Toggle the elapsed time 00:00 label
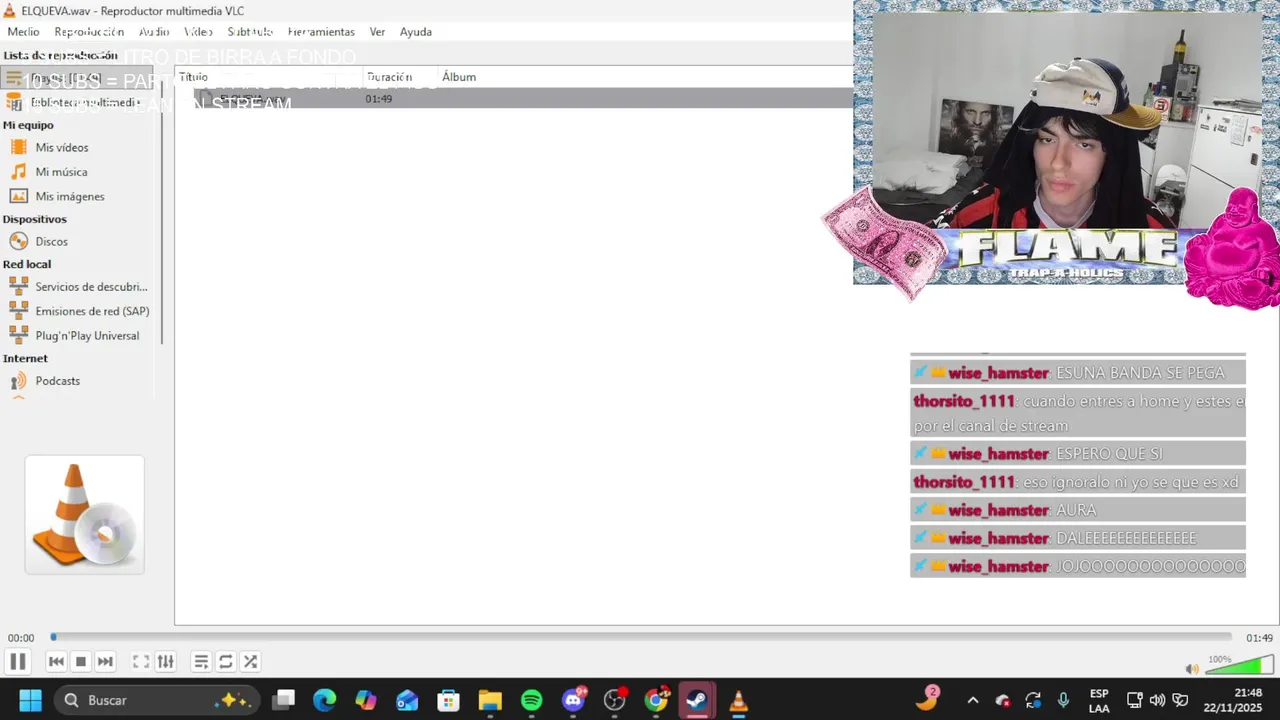This screenshot has height=720, width=1280. click(x=21, y=638)
